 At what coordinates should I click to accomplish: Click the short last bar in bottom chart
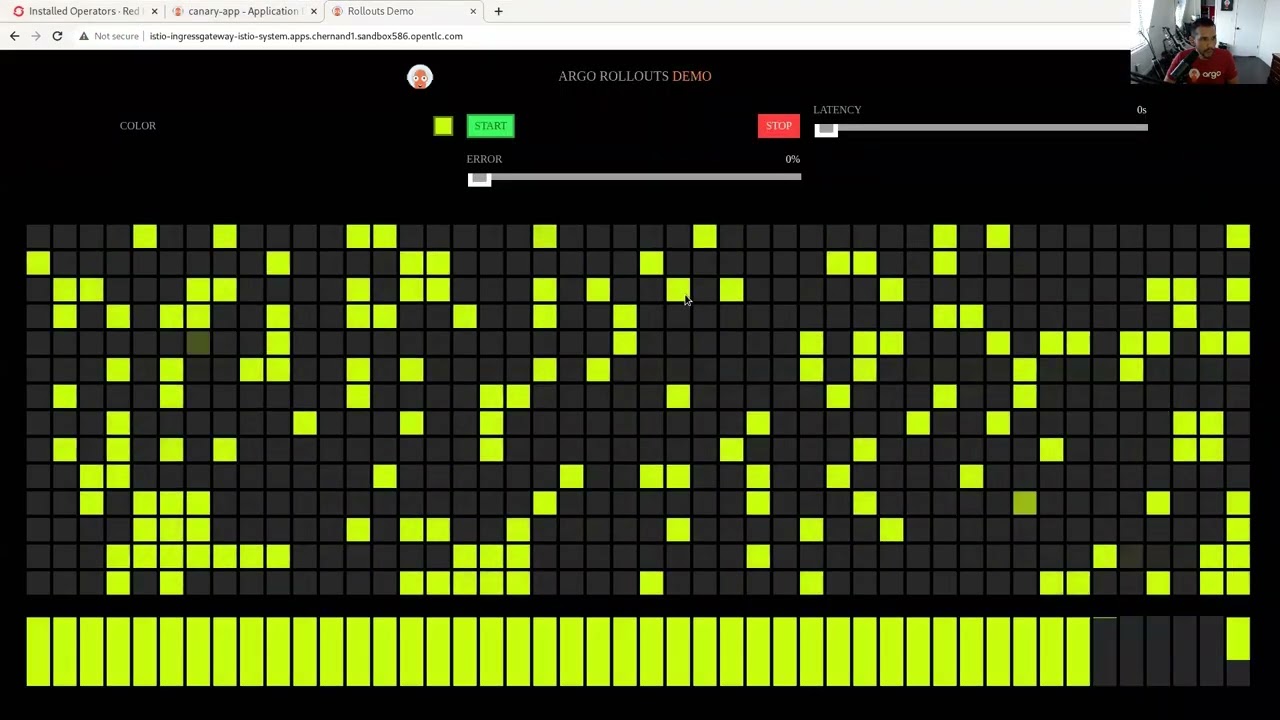click(x=1238, y=639)
